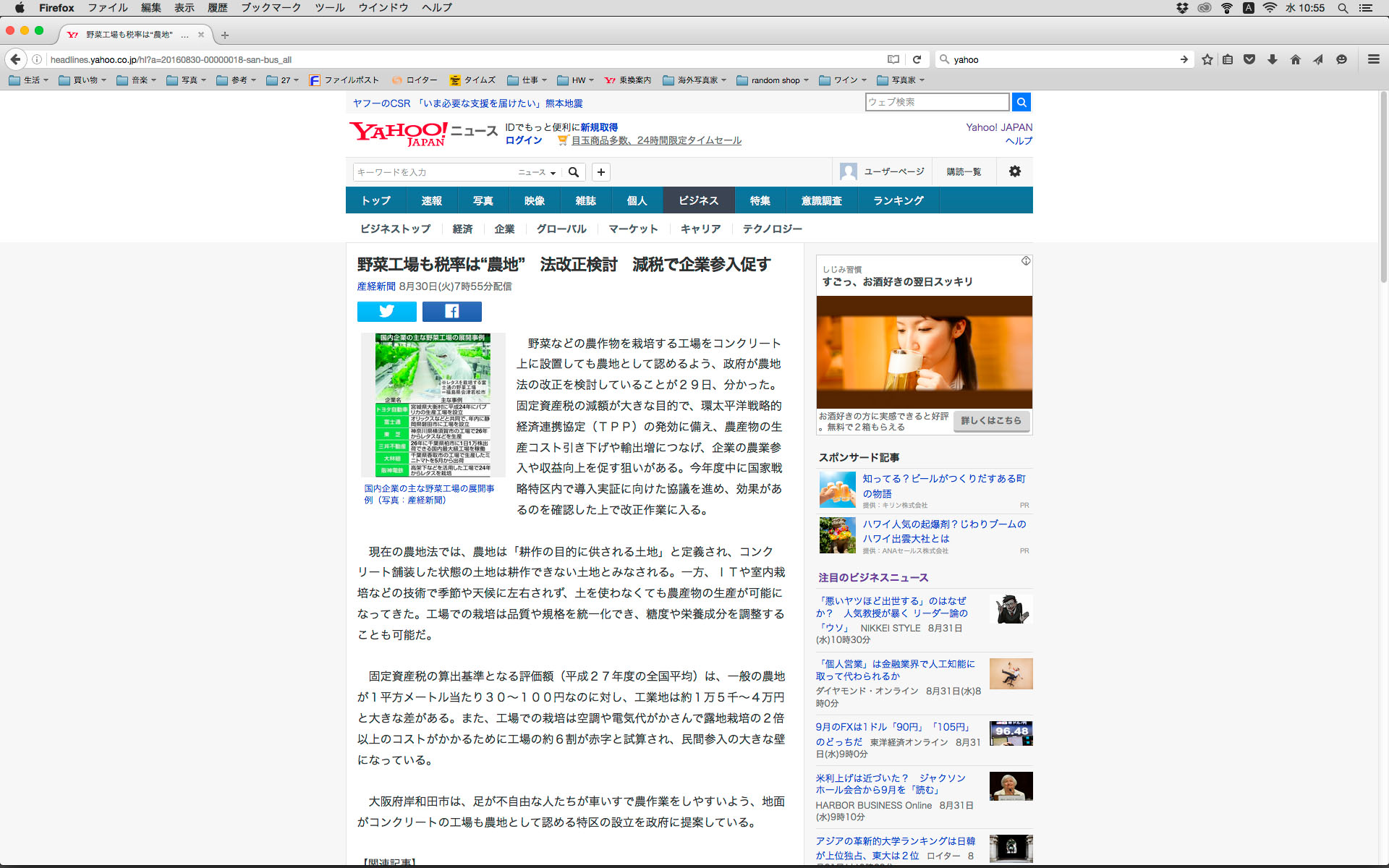Viewport: 1389px width, 868px height.
Task: Open the ブックマーク menu in the menu bar
Action: click(271, 7)
